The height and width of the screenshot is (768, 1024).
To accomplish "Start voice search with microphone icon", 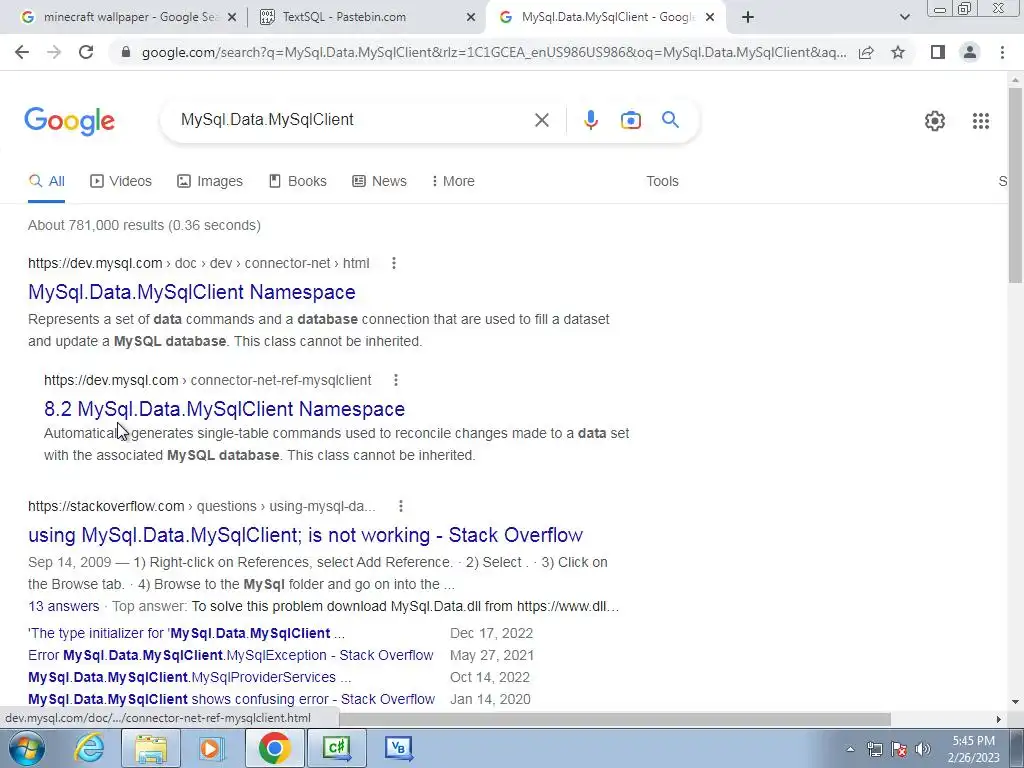I will click(590, 120).
